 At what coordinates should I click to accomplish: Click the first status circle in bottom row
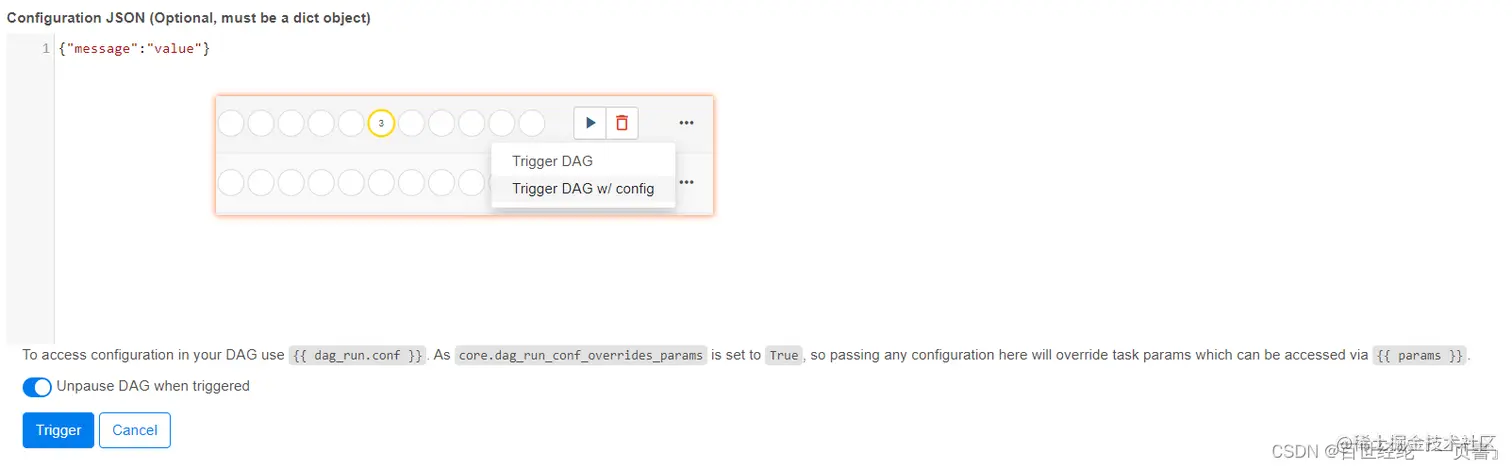pyautogui.click(x=231, y=182)
